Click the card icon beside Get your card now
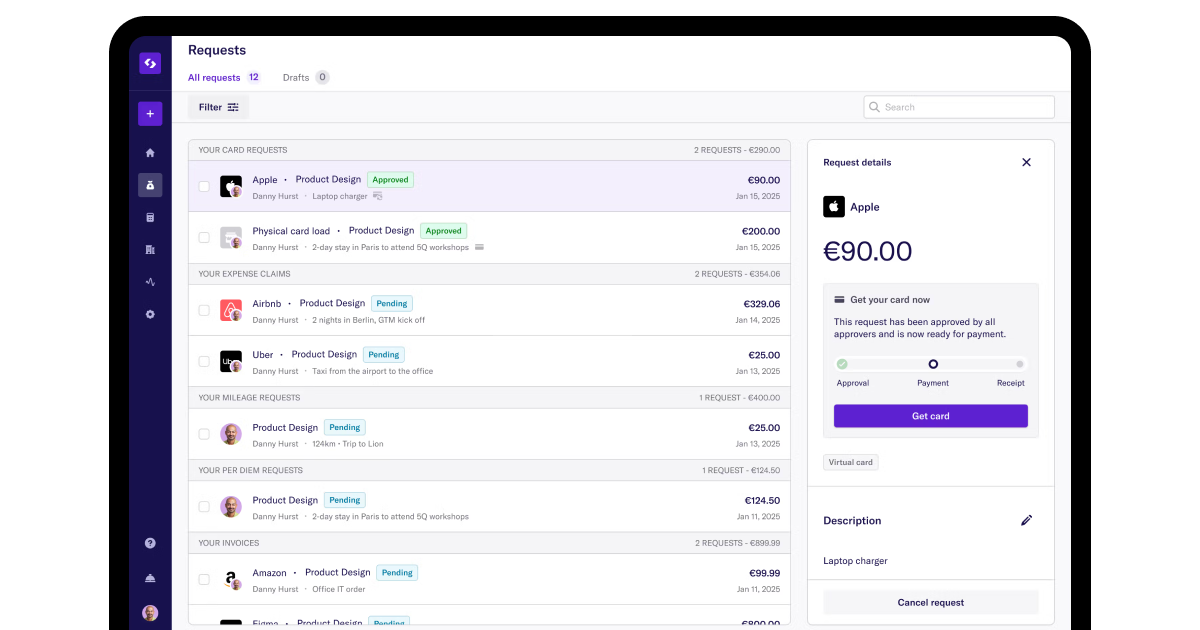The image size is (1200, 630). tap(839, 300)
